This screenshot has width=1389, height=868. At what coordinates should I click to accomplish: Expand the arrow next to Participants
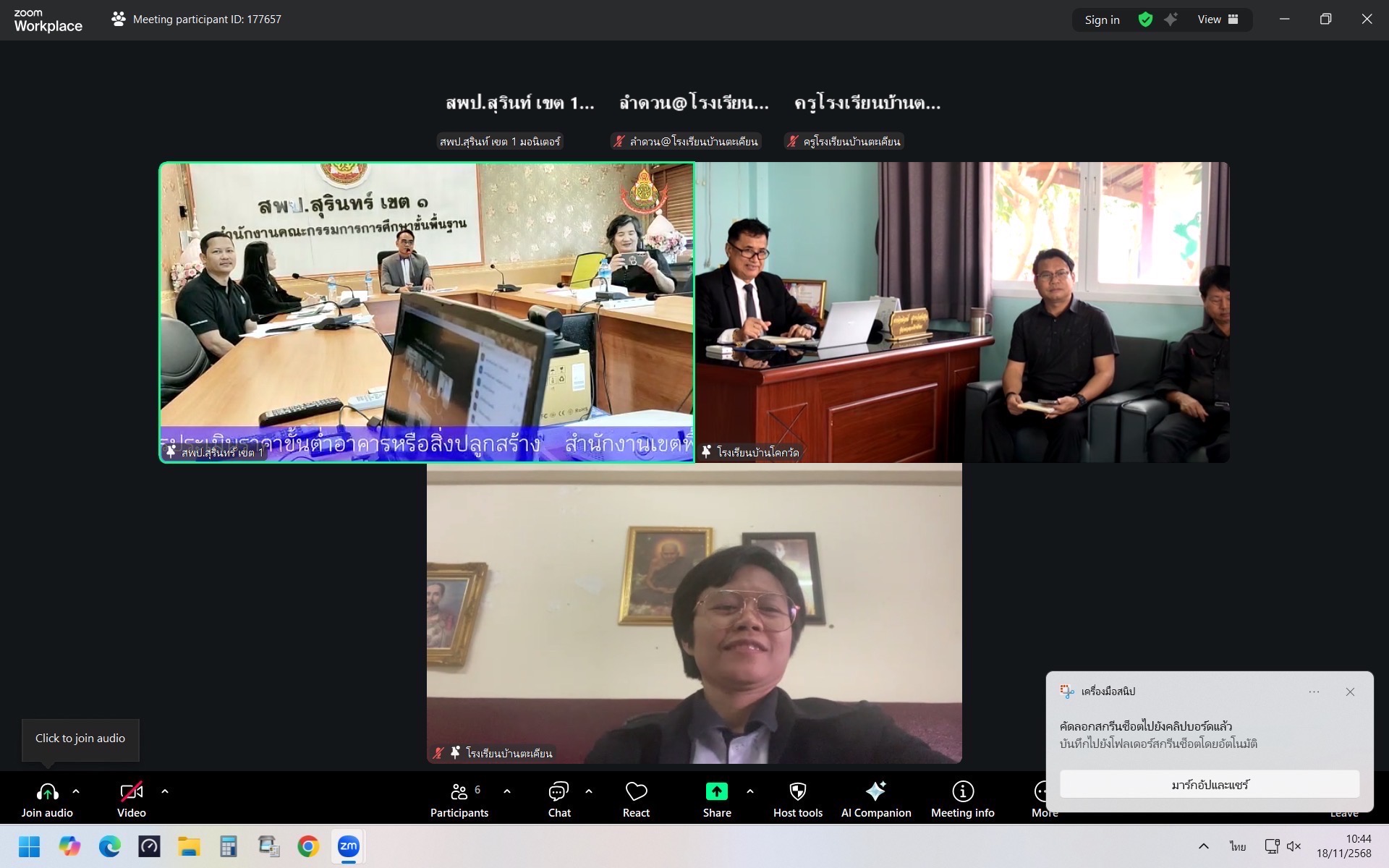click(507, 791)
